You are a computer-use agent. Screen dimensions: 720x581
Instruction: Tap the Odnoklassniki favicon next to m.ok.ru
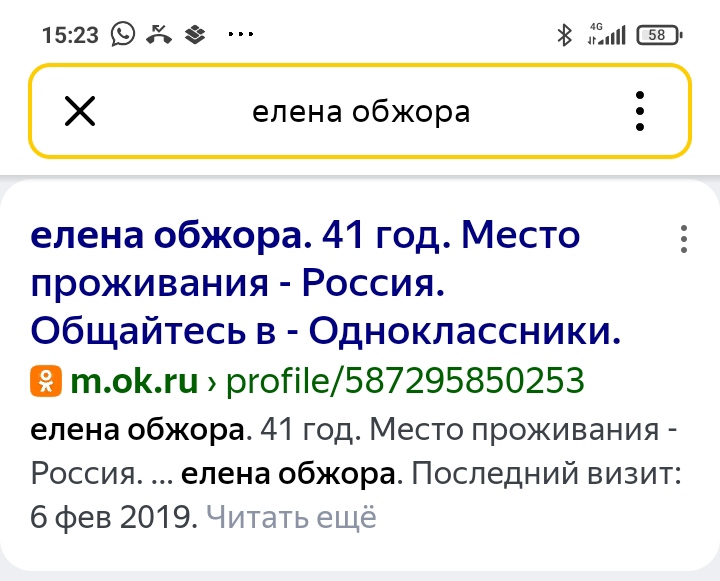point(45,381)
